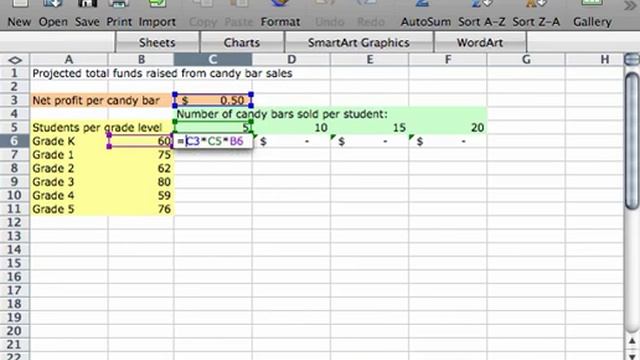Select row 1 header

click(15, 73)
